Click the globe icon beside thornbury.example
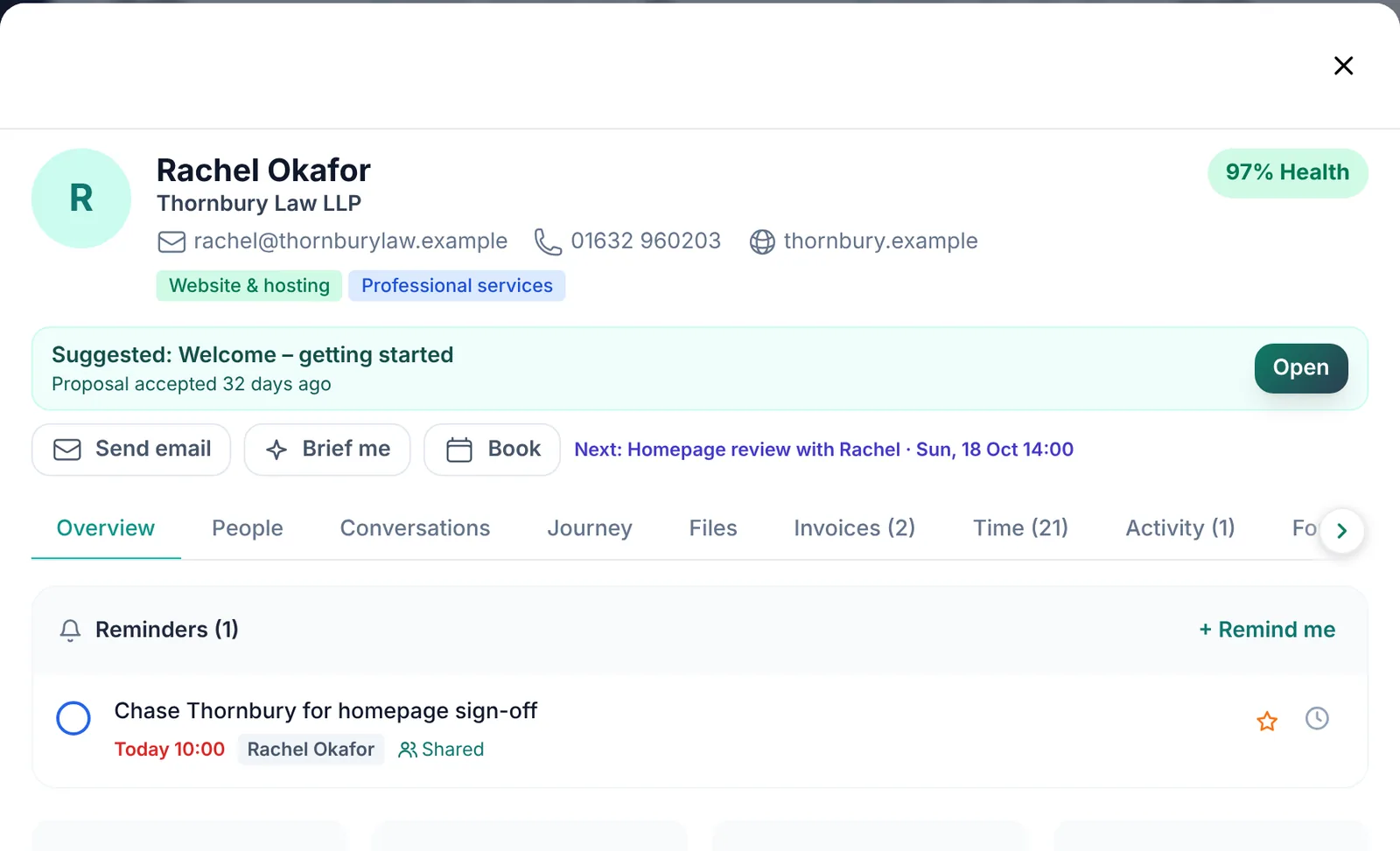Screen dimensions: 1400x851 pos(762,241)
